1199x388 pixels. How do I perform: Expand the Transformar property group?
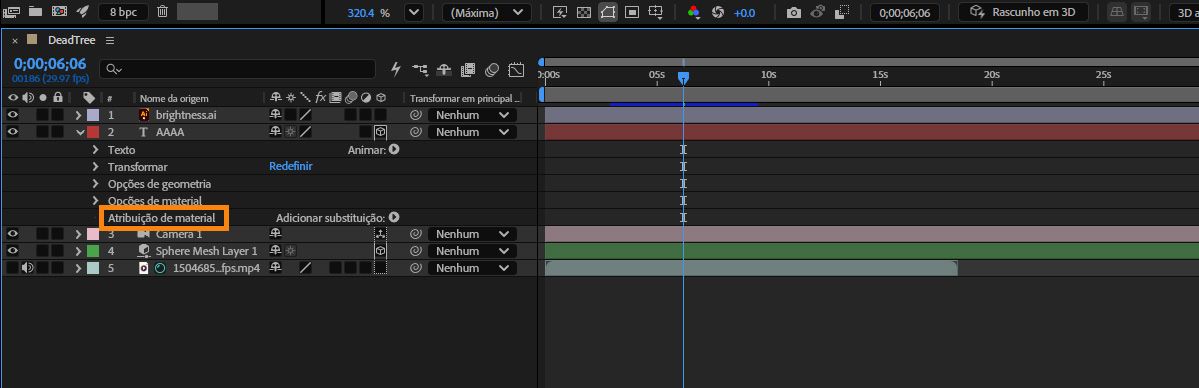click(96, 167)
